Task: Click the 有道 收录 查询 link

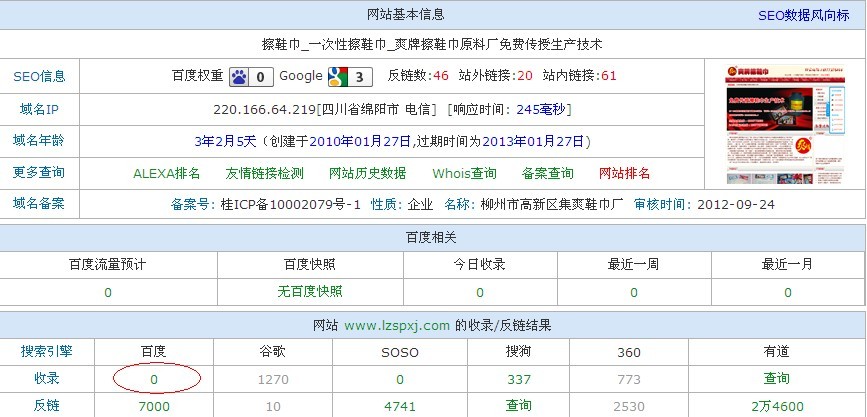Action: pyautogui.click(x=776, y=379)
